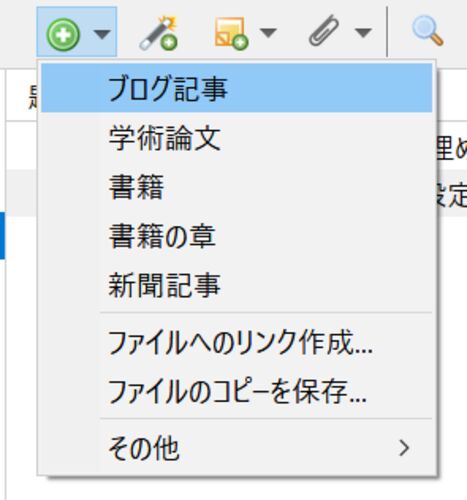Click the Add Attachment paperclip icon
The height and width of the screenshot is (500, 467).
point(324,30)
